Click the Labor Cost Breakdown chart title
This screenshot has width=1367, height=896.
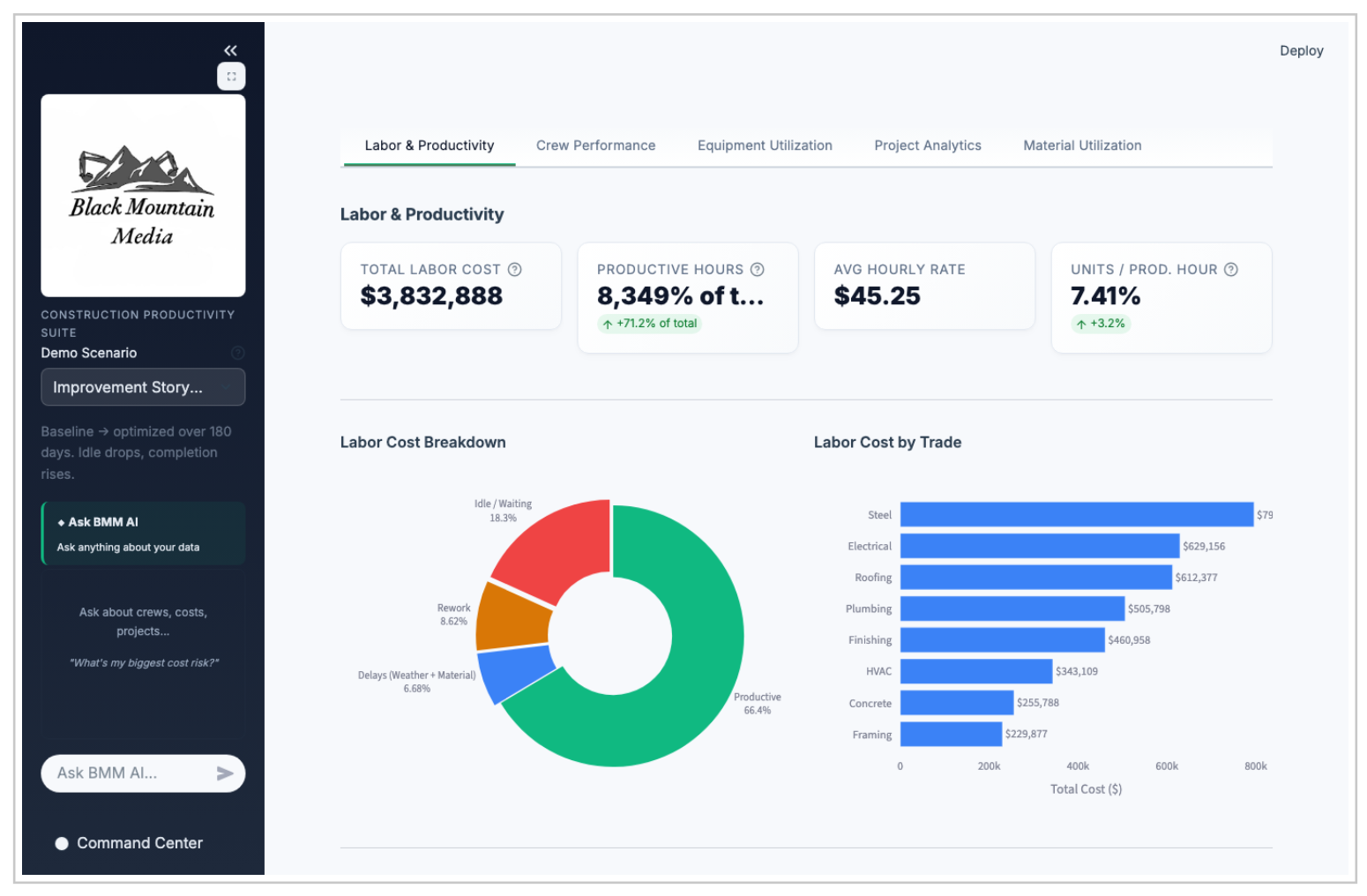(423, 443)
